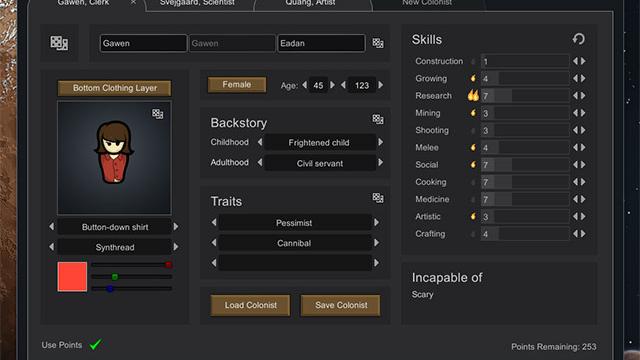Image resolution: width=640 pixels, height=360 pixels.
Task: Switch to Quang, Artist tab
Action: tap(310, 3)
